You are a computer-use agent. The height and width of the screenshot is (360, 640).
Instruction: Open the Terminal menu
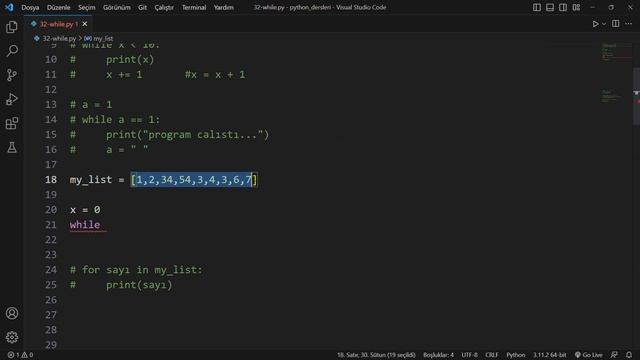[194, 7]
